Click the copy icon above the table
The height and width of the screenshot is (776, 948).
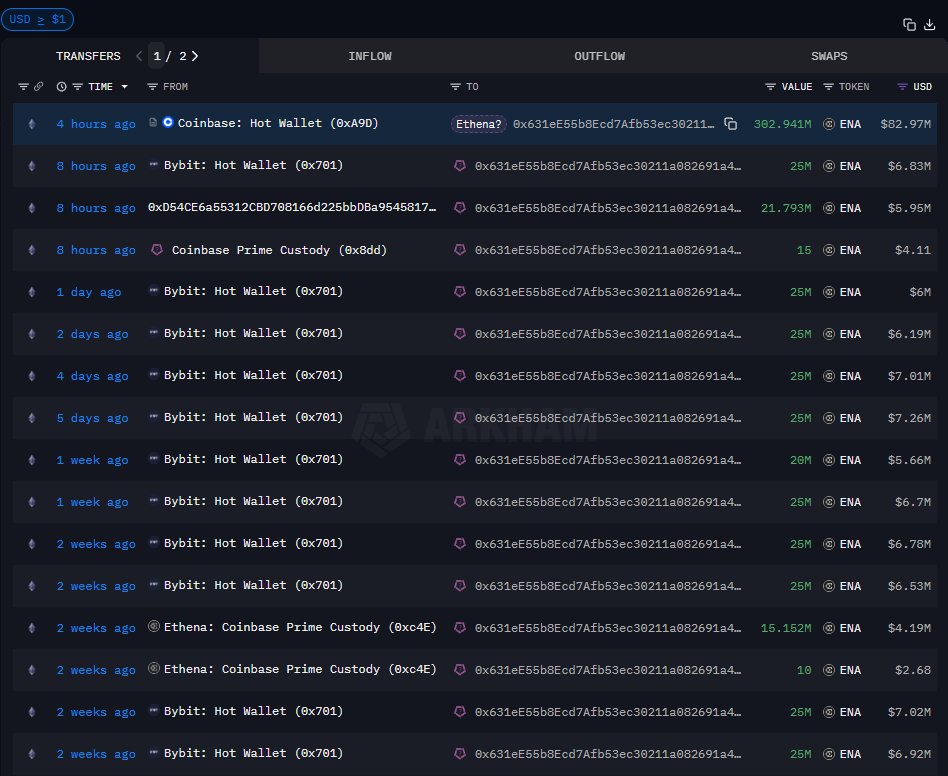[x=909, y=25]
